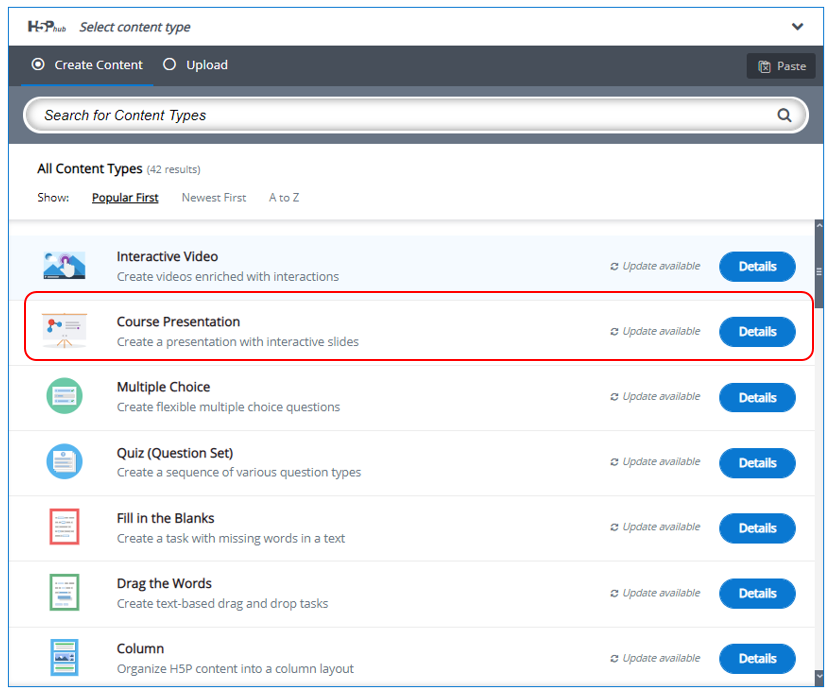Click the Course Presentation icon
The width and height of the screenshot is (836, 694).
click(64, 331)
